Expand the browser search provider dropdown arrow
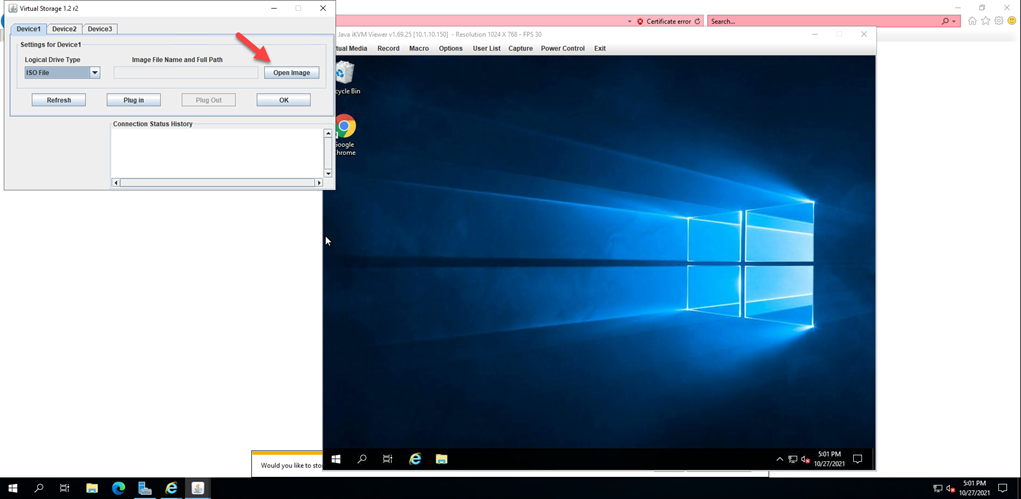Image resolution: width=1021 pixels, height=499 pixels. [x=955, y=21]
